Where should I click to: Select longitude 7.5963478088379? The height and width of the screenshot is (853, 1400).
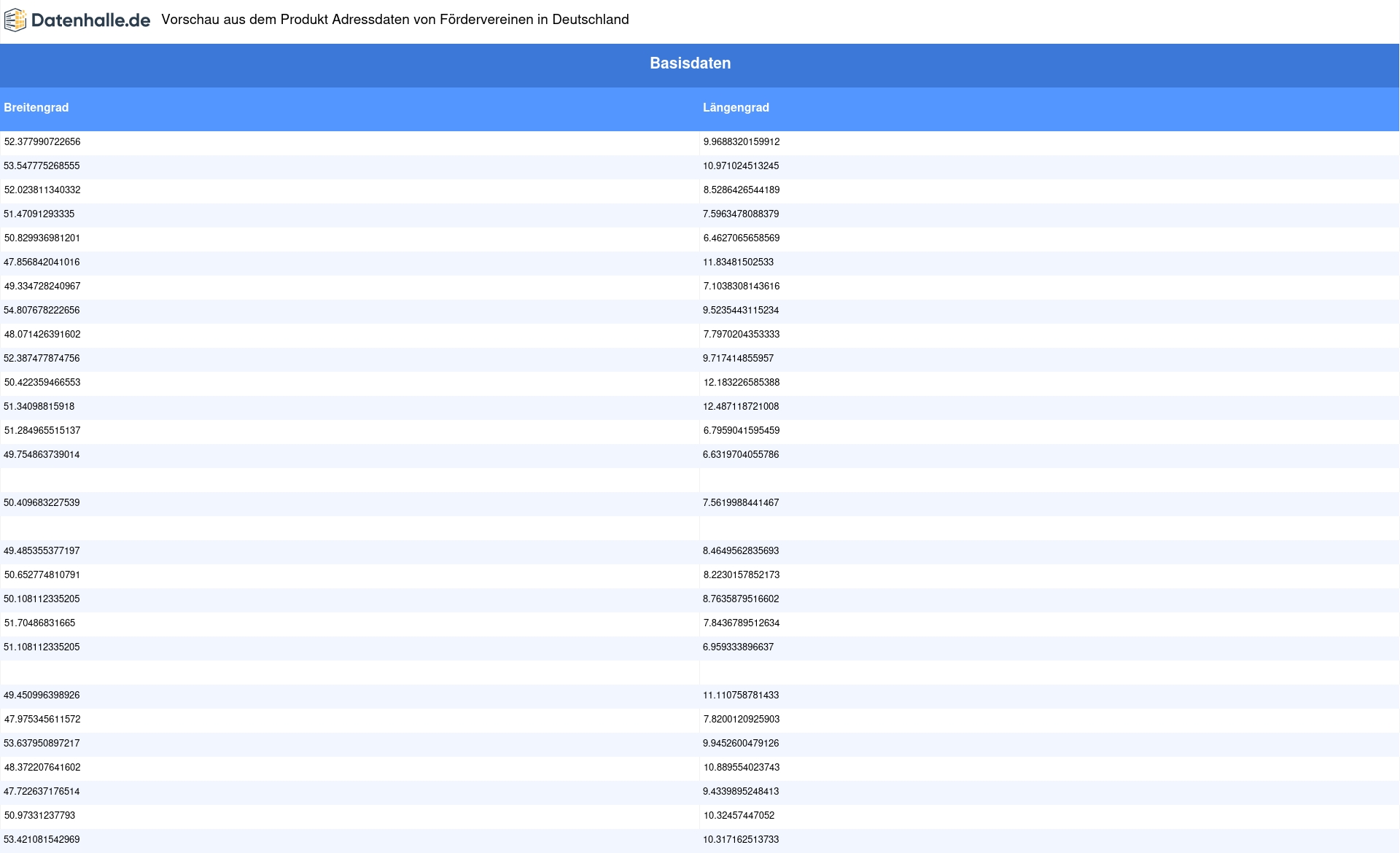pos(741,214)
